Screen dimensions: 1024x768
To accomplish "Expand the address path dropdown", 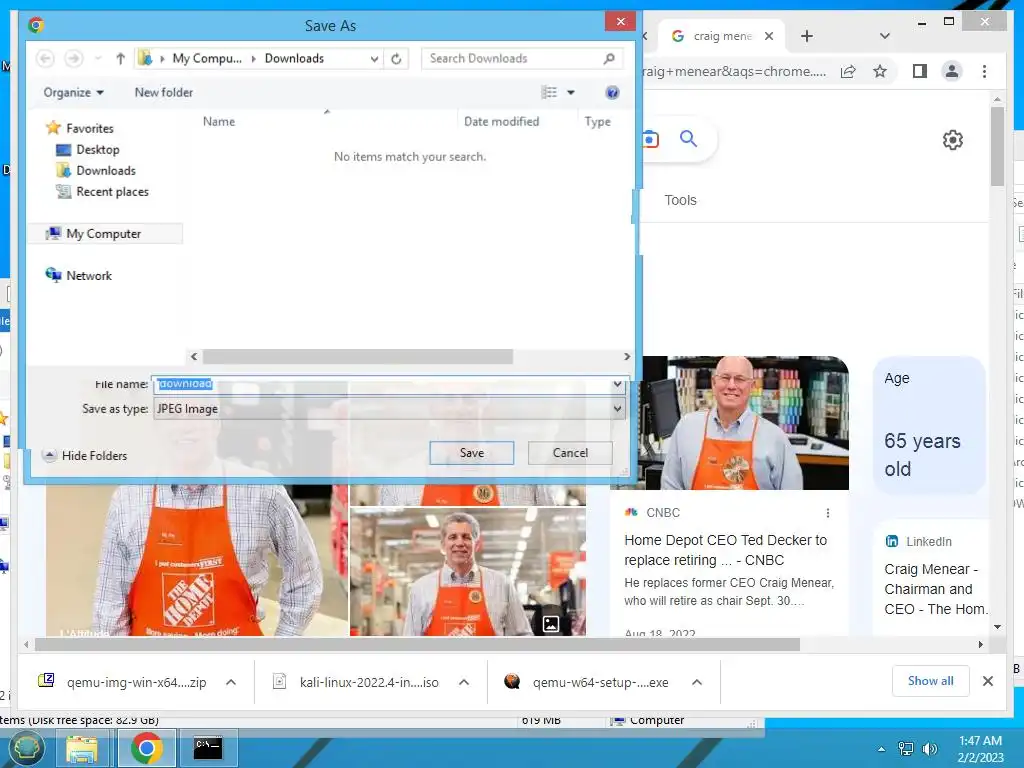I will pyautogui.click(x=374, y=58).
